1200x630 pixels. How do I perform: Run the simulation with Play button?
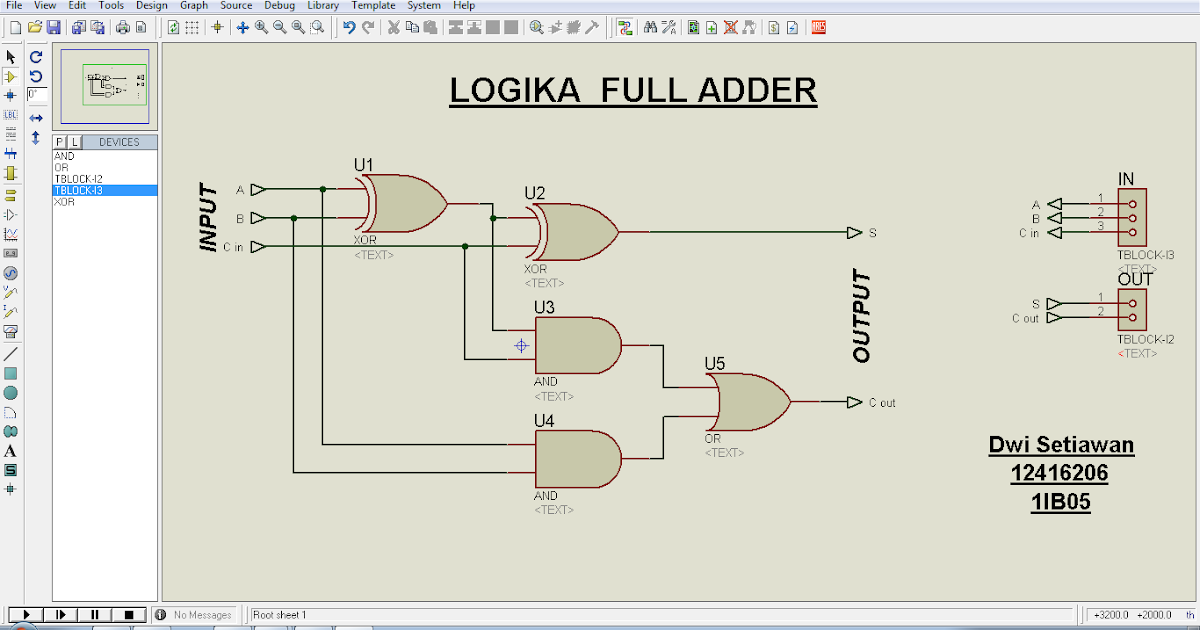click(x=27, y=614)
